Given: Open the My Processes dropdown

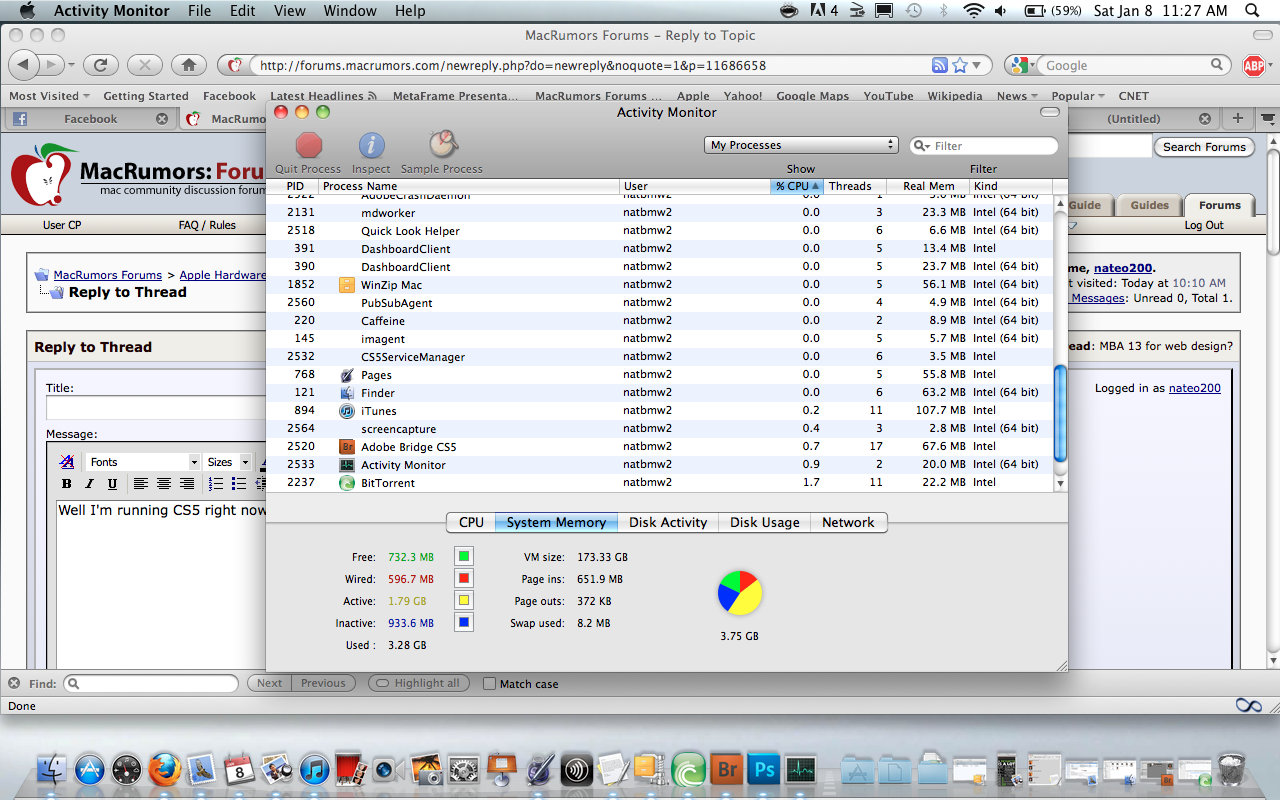Looking at the screenshot, I should click(801, 145).
